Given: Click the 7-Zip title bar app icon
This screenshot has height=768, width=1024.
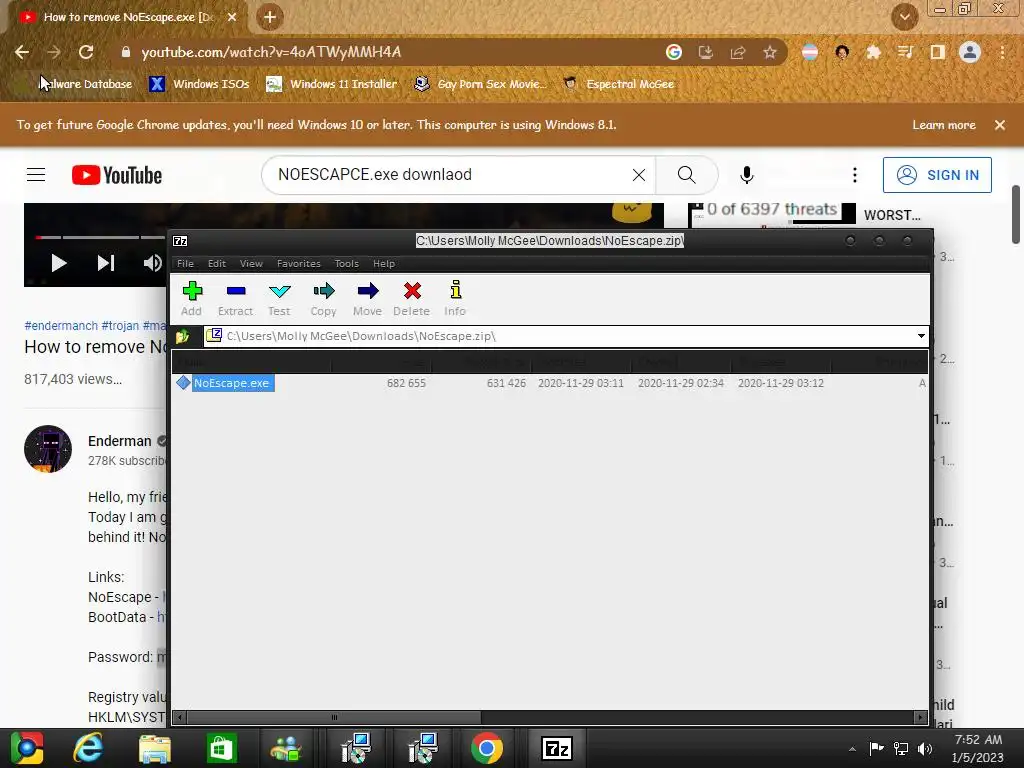Looking at the screenshot, I should point(180,241).
